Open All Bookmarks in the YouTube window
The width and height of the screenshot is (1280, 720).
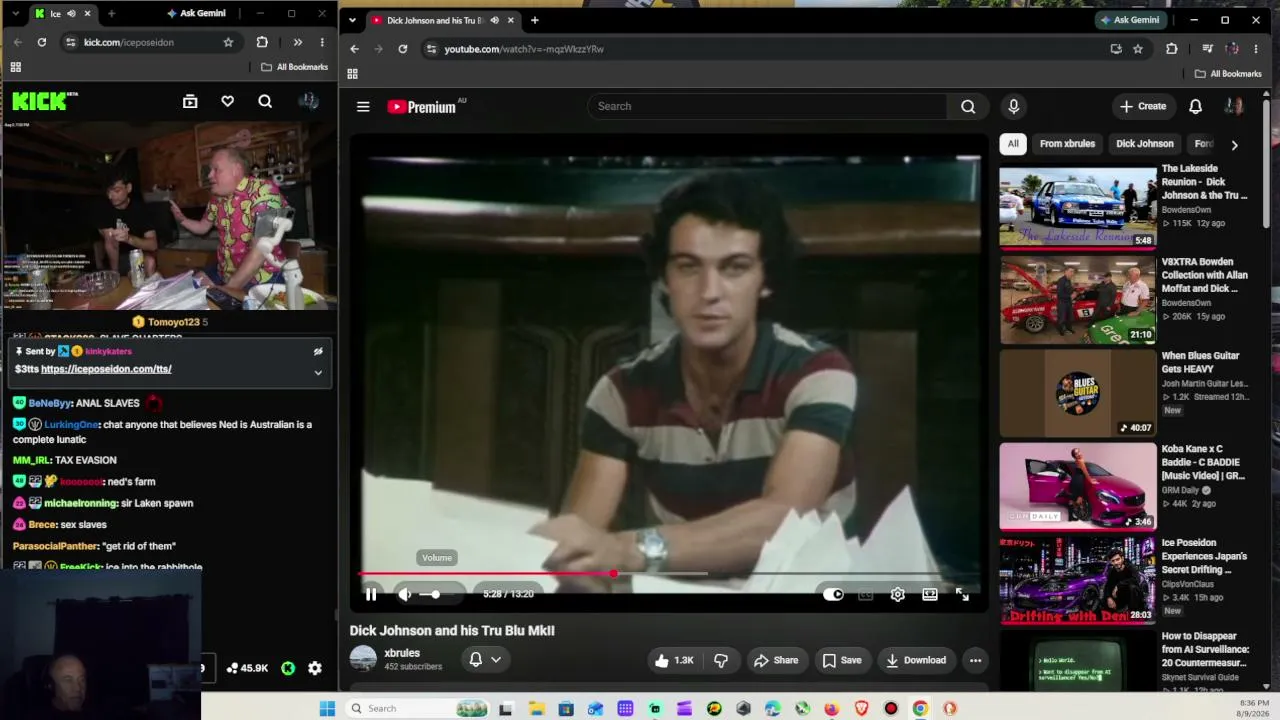pyautogui.click(x=1228, y=74)
